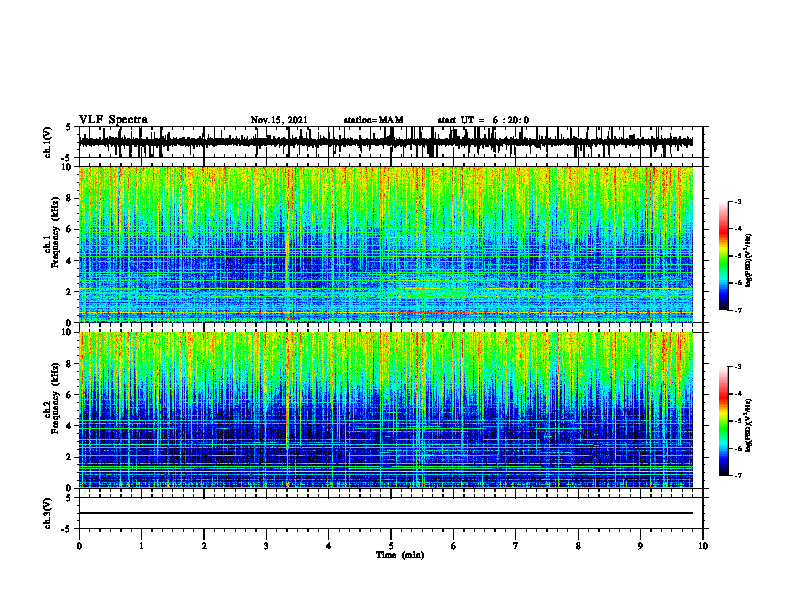This screenshot has width=792, height=612.
Task: Click the "Time (min)" x-axis label
Action: 400,555
